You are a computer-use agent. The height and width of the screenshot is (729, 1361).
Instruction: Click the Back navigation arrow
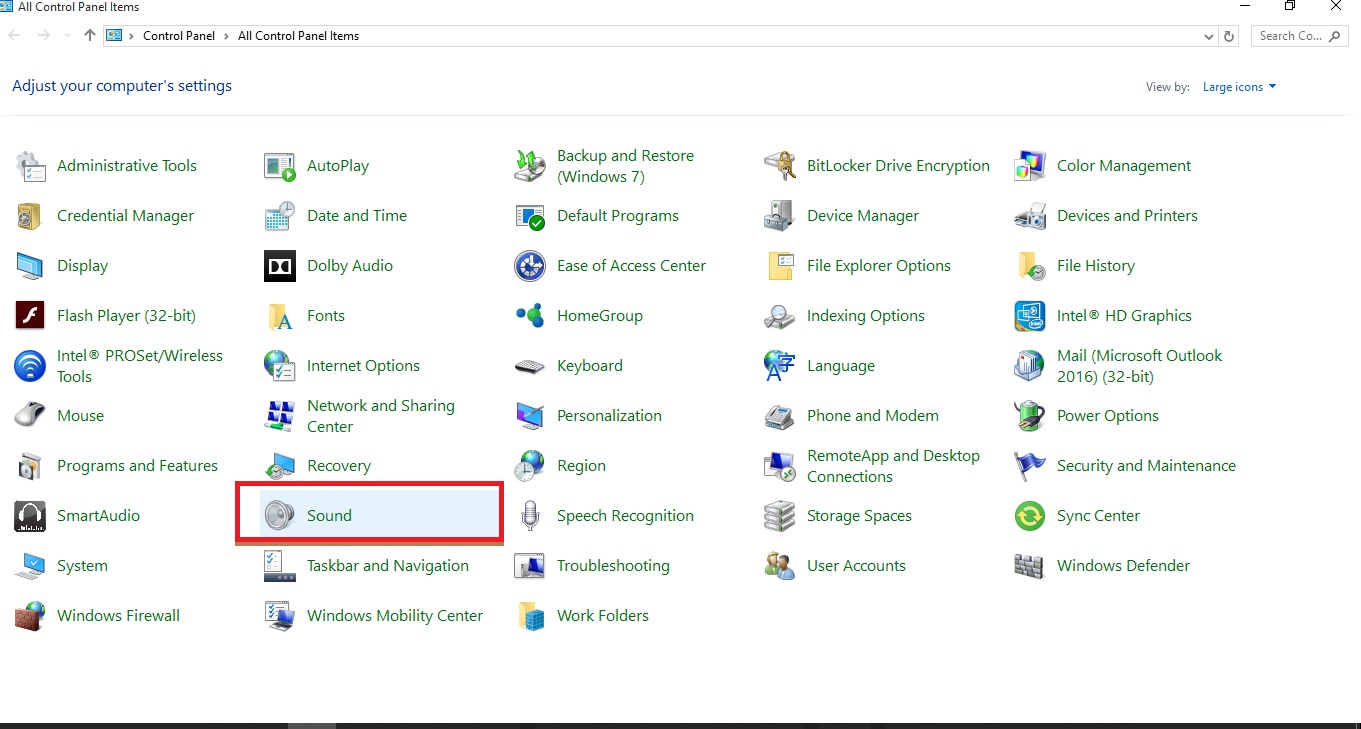pos(15,36)
